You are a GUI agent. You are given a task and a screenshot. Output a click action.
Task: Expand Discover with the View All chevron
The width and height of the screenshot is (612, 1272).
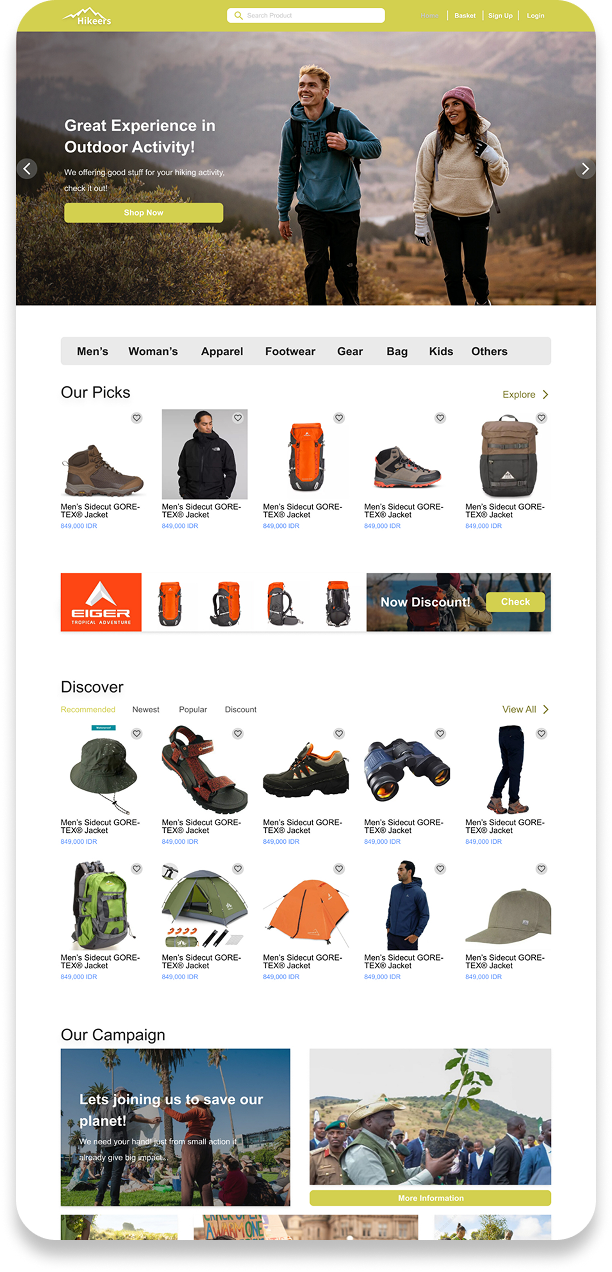[546, 710]
